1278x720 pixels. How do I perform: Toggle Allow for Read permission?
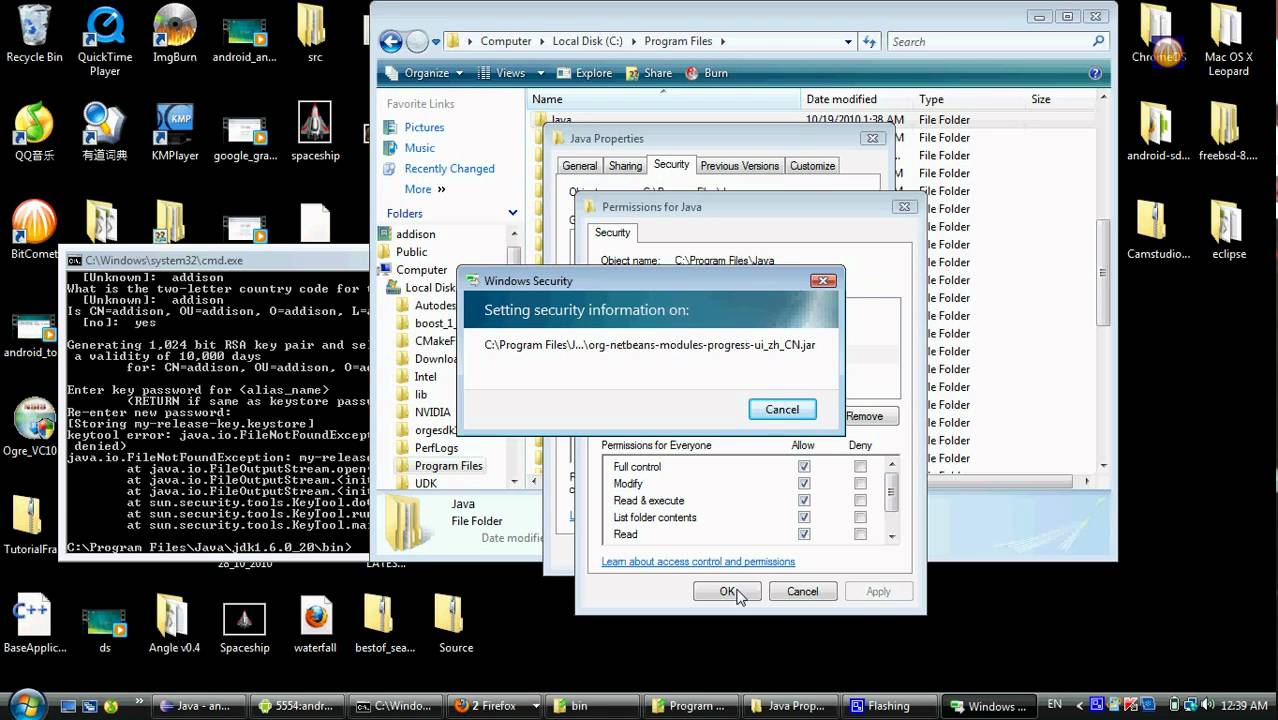pos(804,535)
